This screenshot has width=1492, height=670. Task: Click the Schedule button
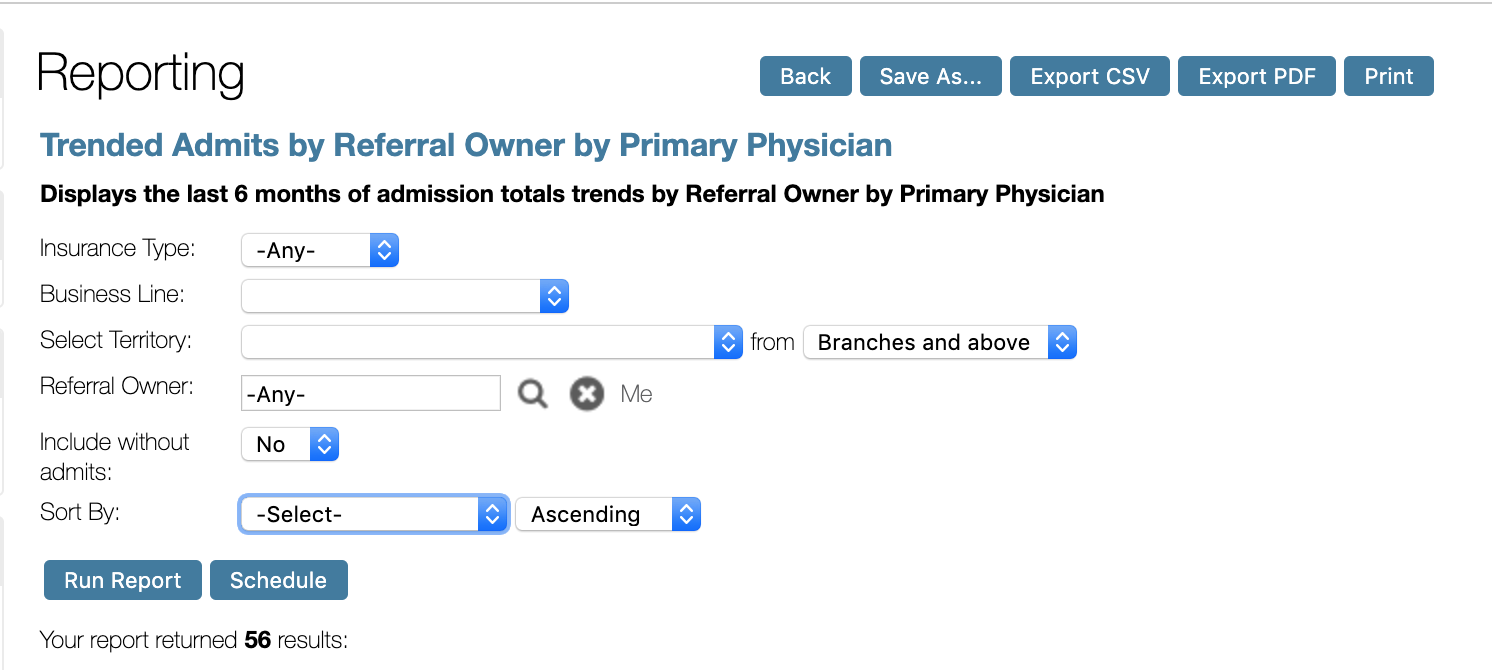click(279, 580)
